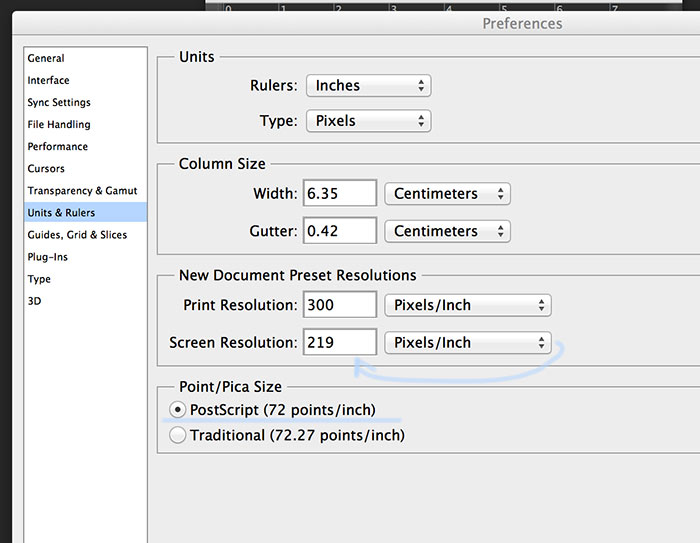
Task: Click the Print Resolution input field
Action: tap(340, 305)
